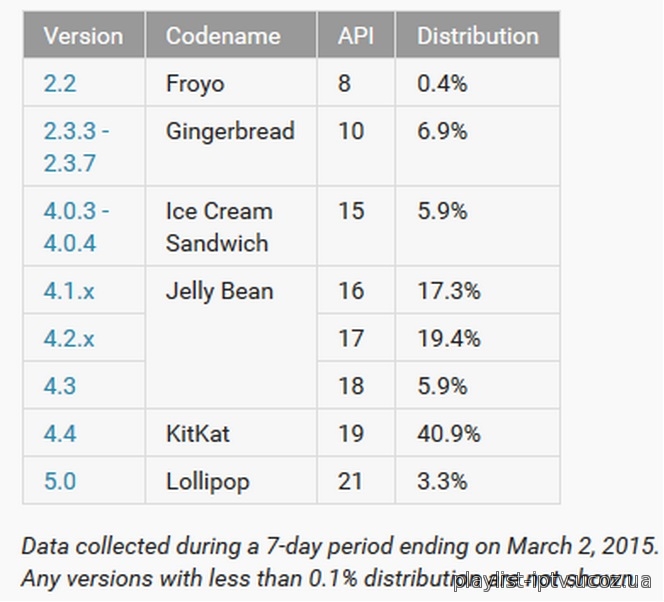This screenshot has width=664, height=602.
Task: Select the 19.4% distribution cell
Action: (x=478, y=337)
